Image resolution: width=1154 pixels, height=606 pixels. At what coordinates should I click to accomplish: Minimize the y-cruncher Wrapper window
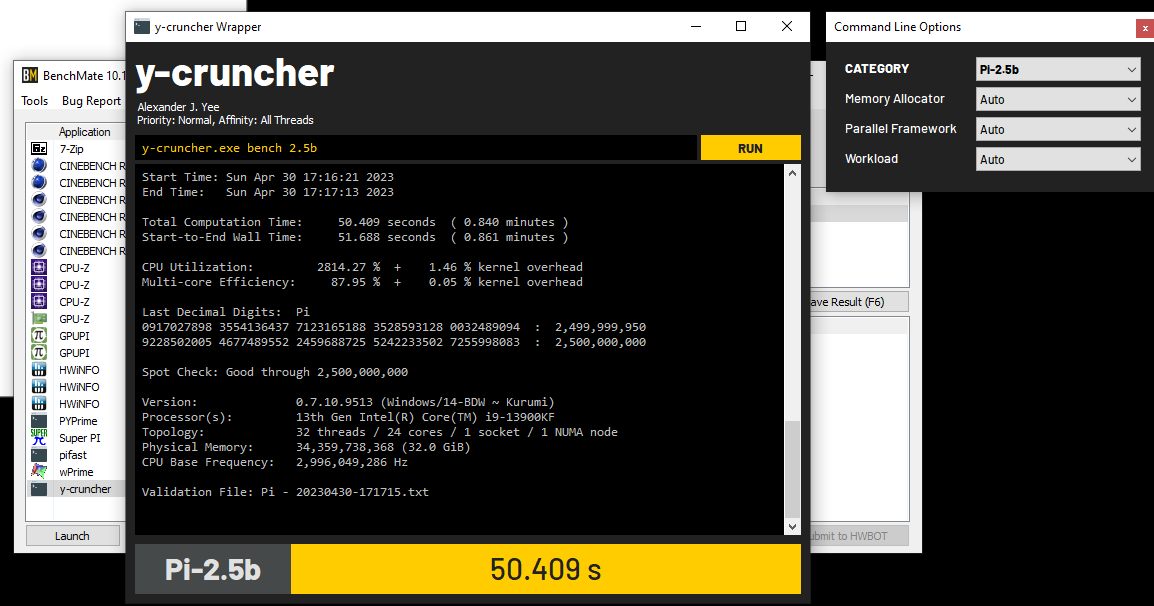696,27
